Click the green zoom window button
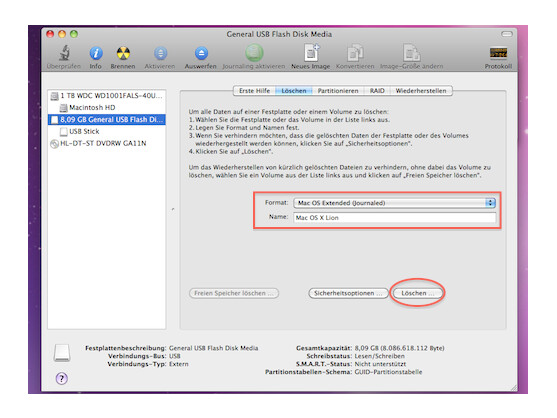557x418 pixels. coord(74,34)
